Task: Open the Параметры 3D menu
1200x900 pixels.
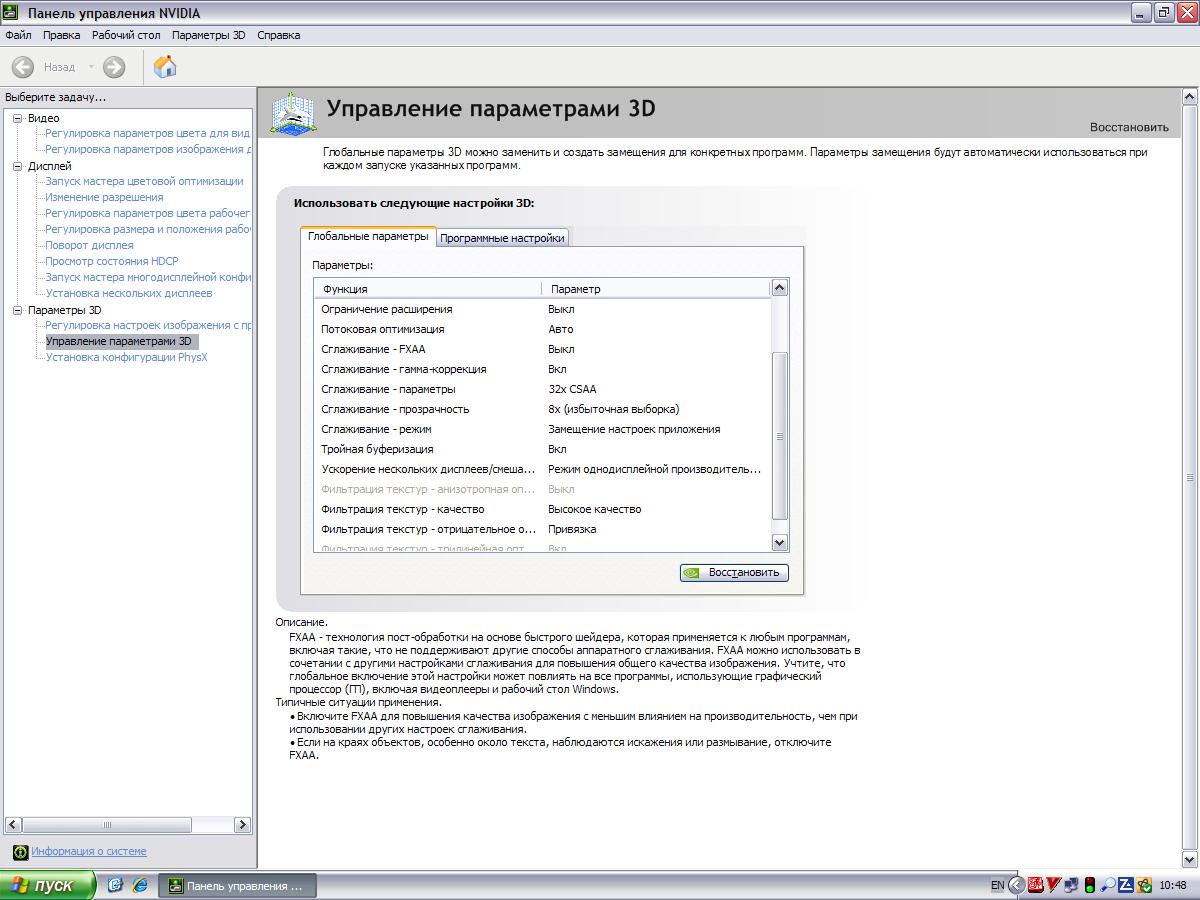Action: tap(208, 35)
